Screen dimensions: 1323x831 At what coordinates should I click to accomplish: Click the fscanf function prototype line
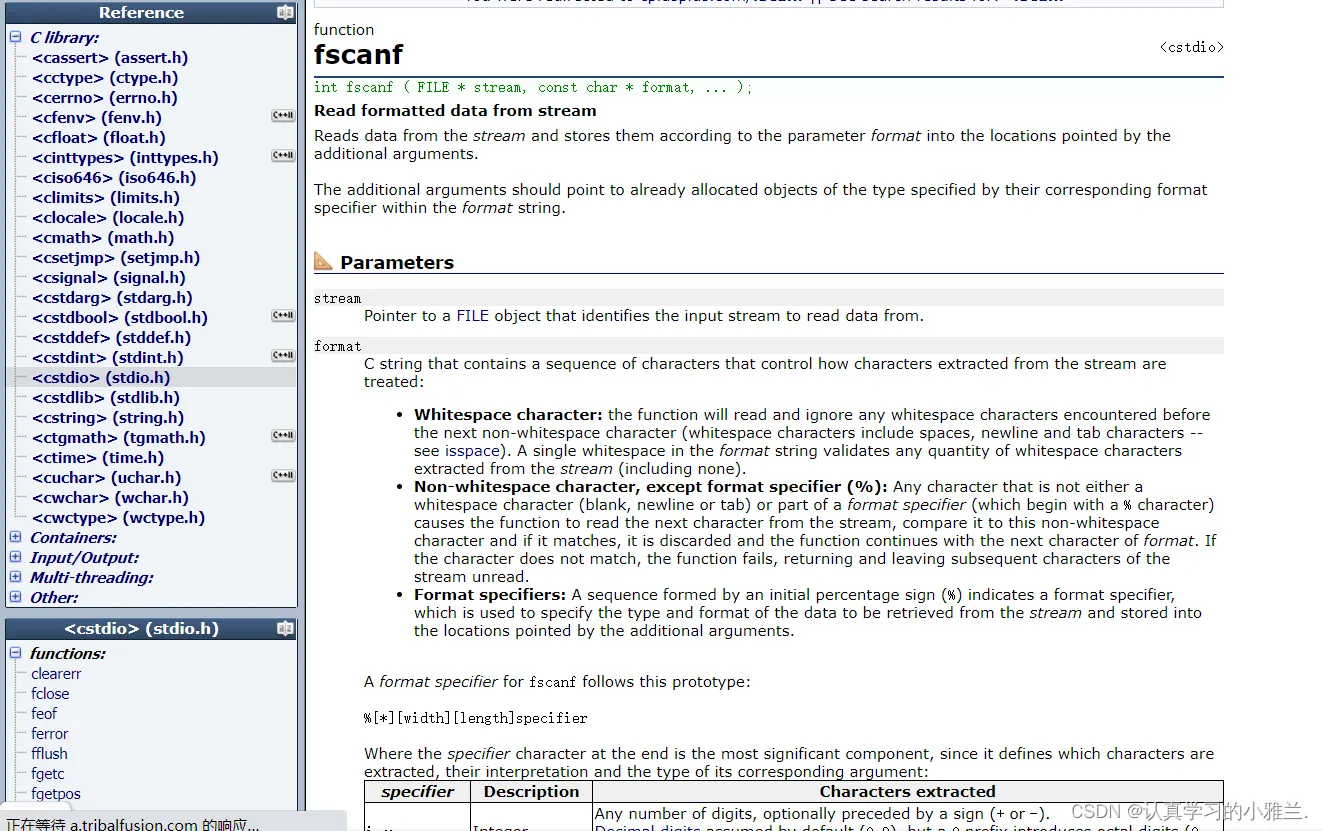(533, 87)
